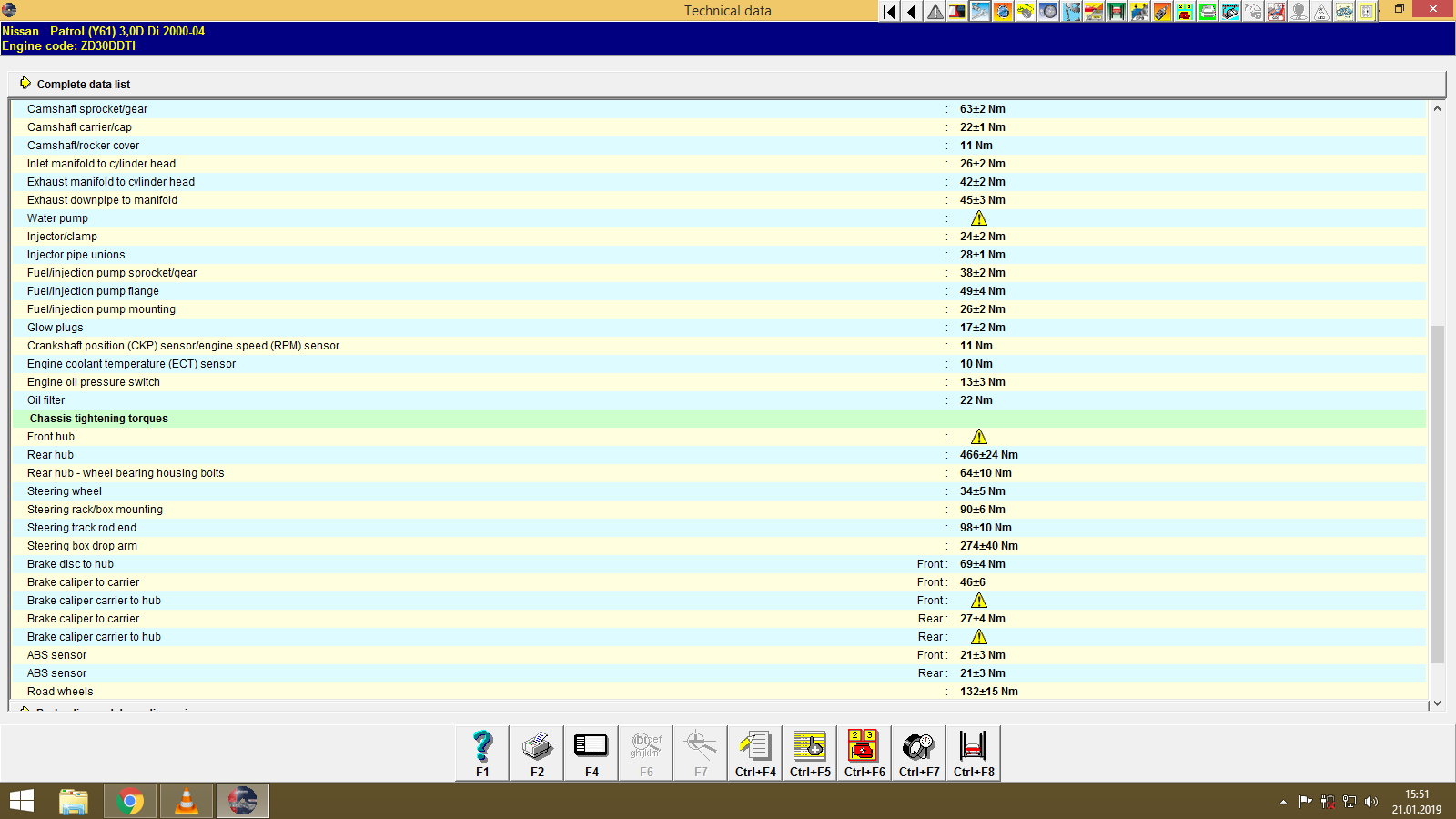The width and height of the screenshot is (1456, 819).
Task: Print the data list with the F2 icon
Action: [536, 749]
